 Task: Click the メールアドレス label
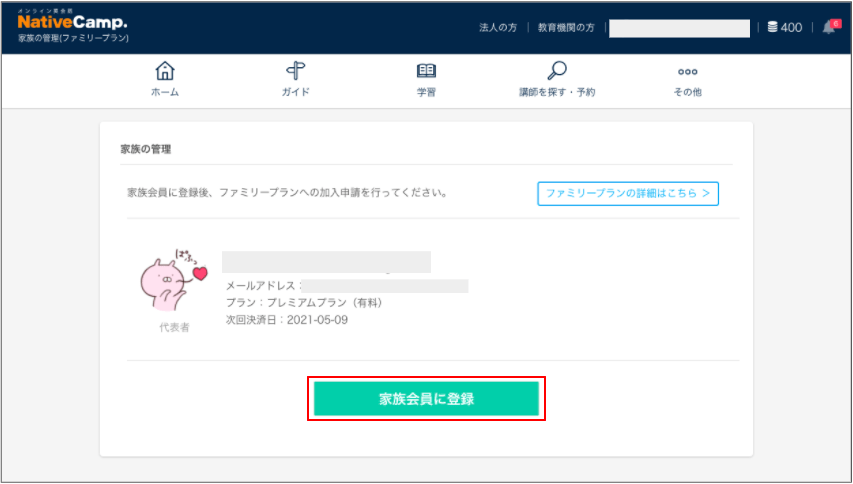[x=263, y=286]
